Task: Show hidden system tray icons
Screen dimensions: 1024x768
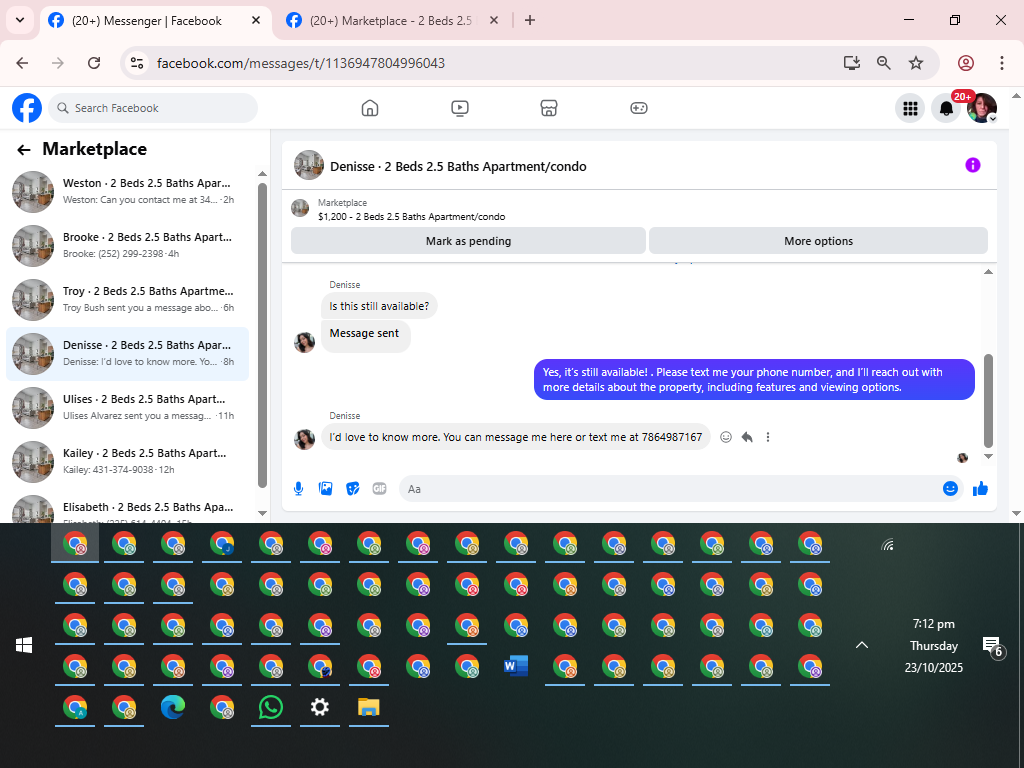Action: [862, 645]
